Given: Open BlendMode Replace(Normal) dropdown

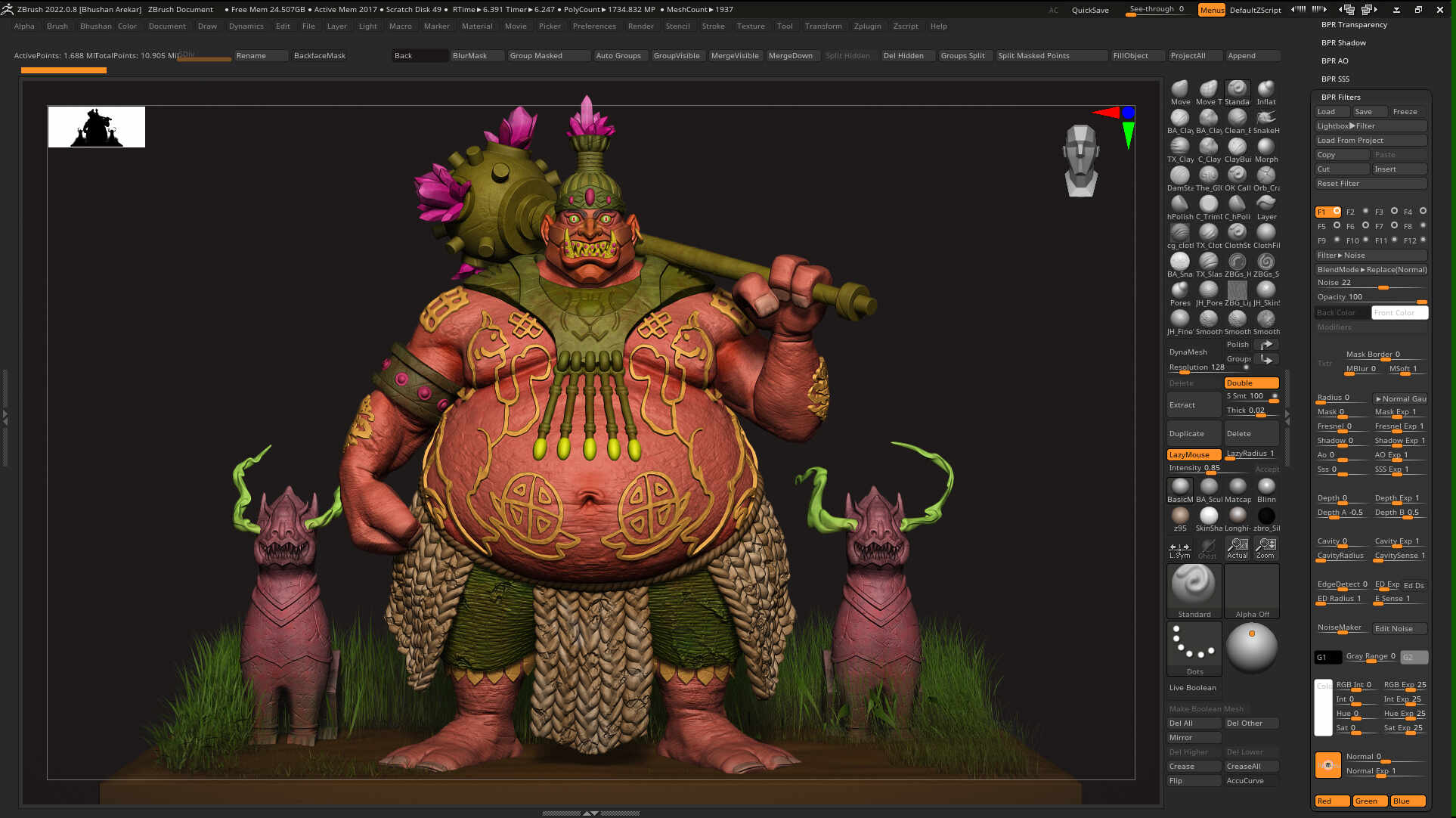Looking at the screenshot, I should coord(1371,269).
